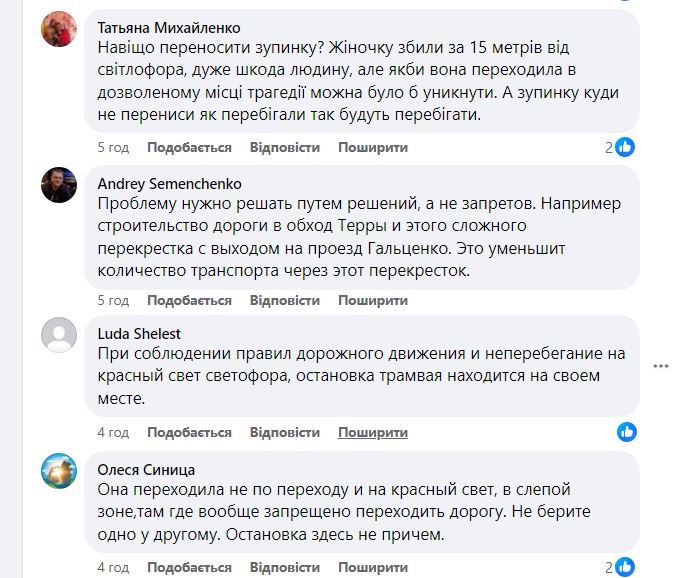Image resolution: width=680 pixels, height=578 pixels.
Task: Click the like reaction icon on Татьяна Михайленко's comment
Action: tap(626, 147)
